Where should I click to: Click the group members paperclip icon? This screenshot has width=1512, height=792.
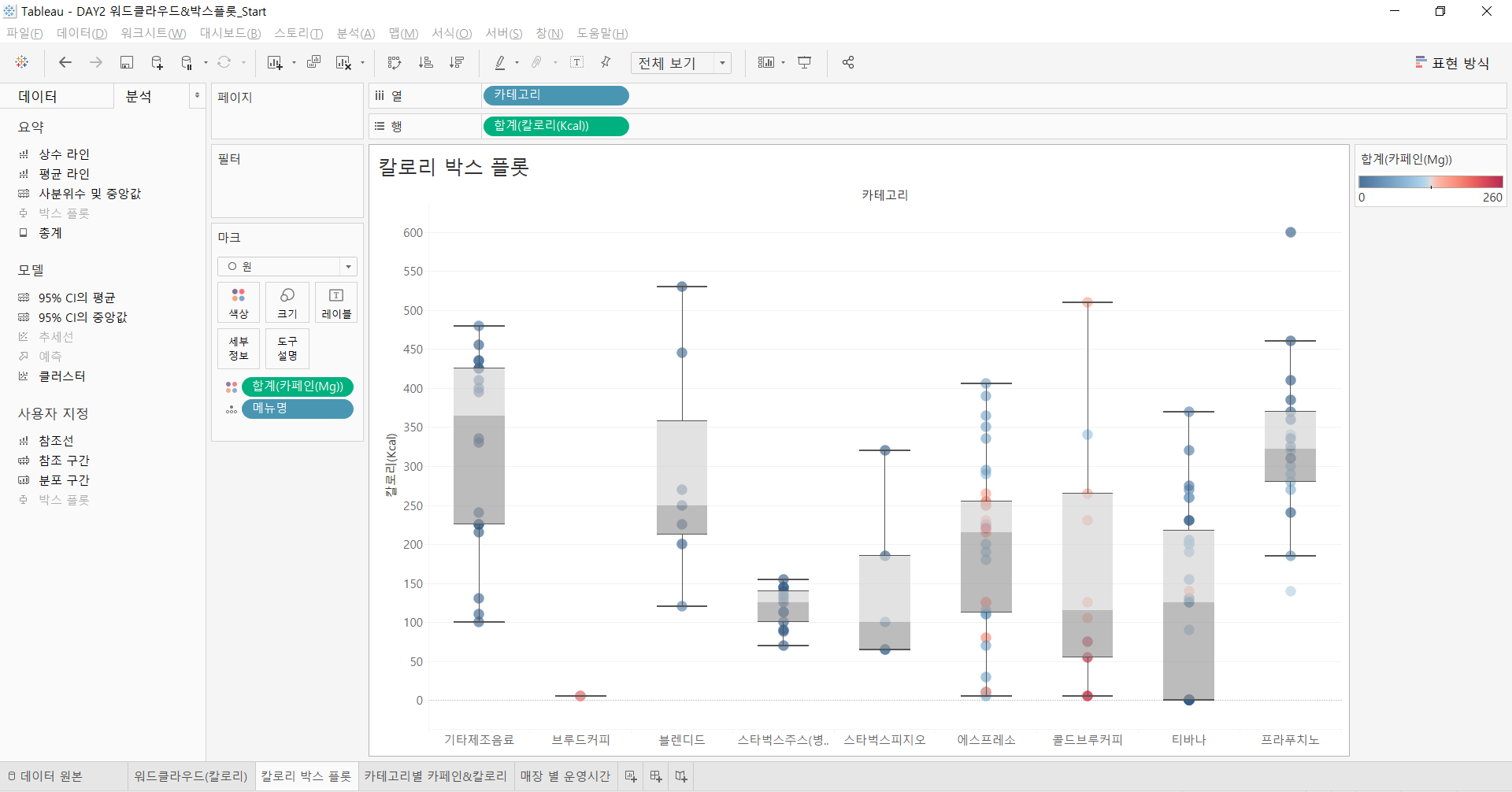(537, 62)
